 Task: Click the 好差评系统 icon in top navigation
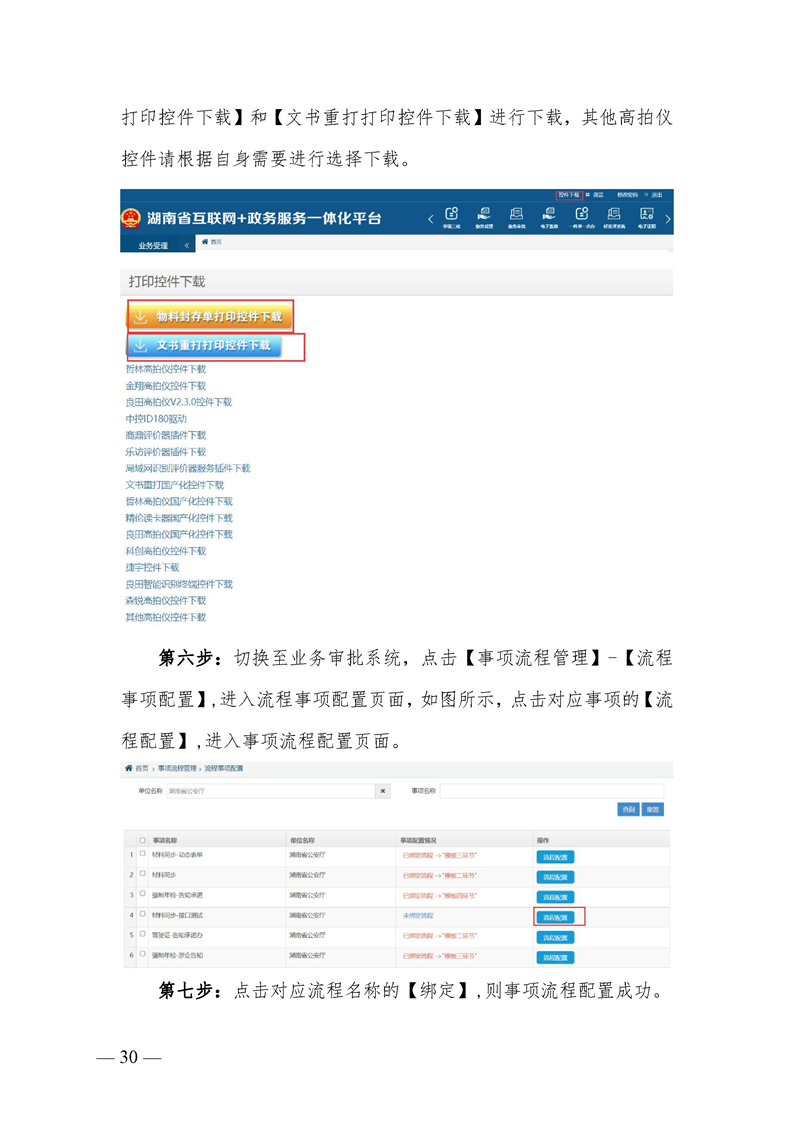coord(614,217)
